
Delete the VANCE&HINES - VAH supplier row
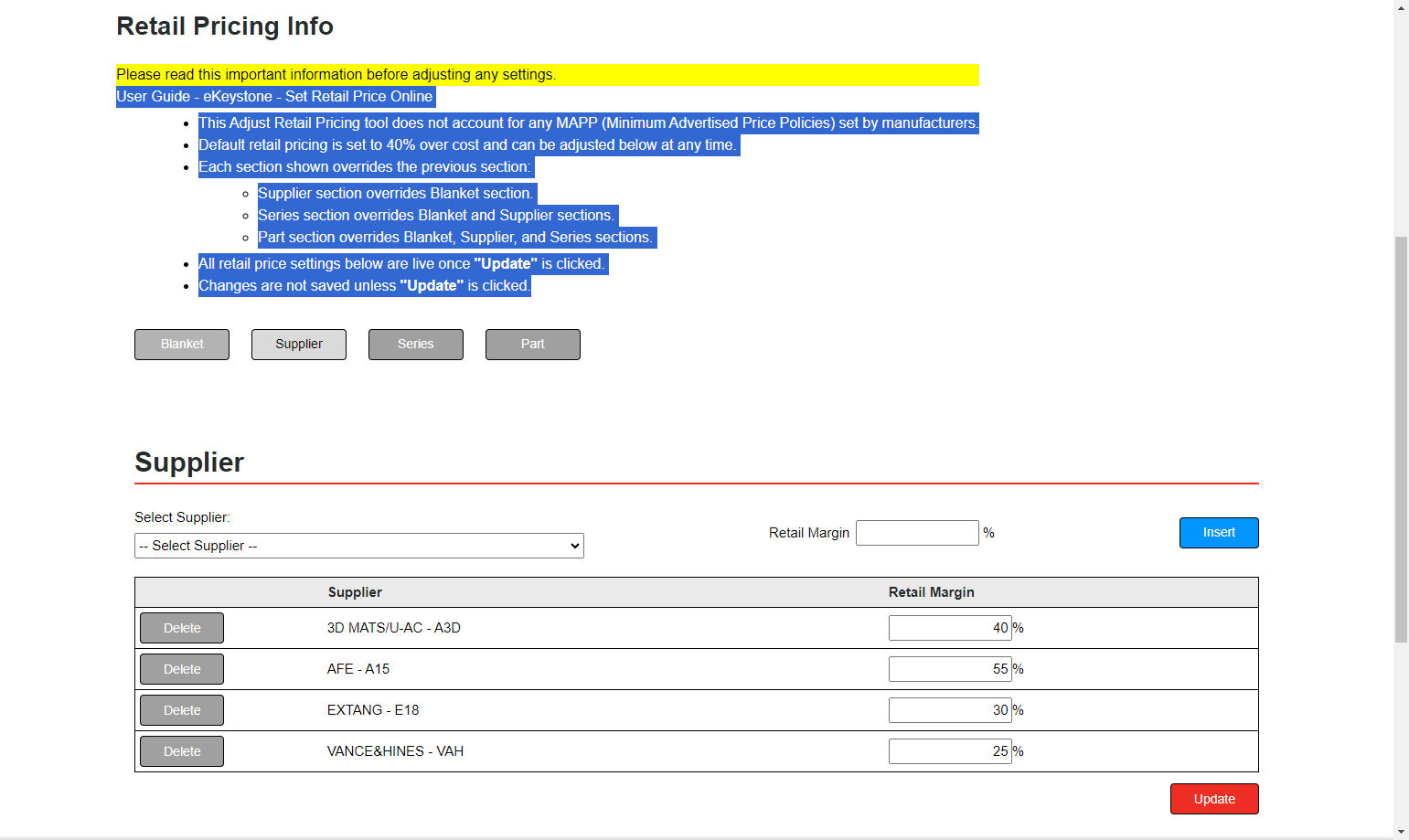pos(182,751)
